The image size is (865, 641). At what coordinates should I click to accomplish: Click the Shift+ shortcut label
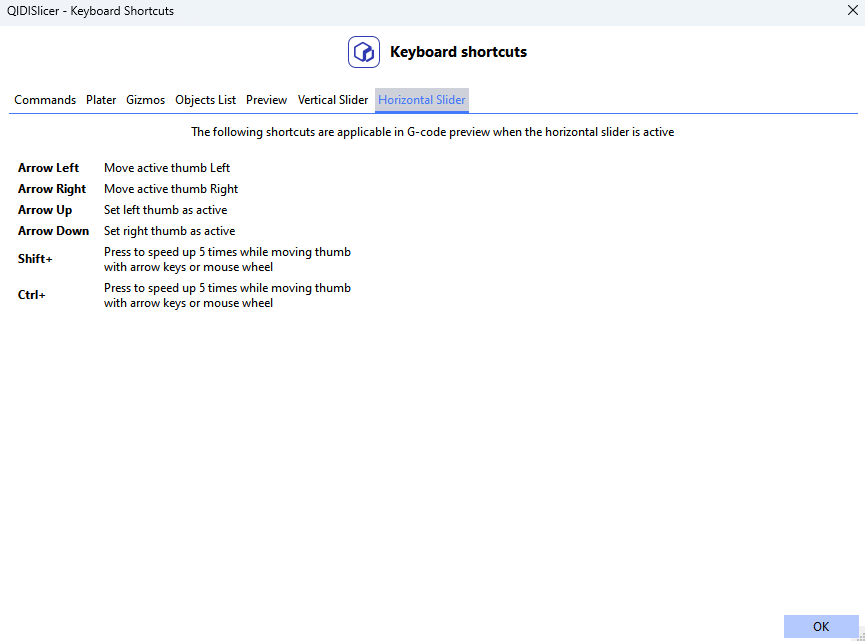[x=35, y=259]
